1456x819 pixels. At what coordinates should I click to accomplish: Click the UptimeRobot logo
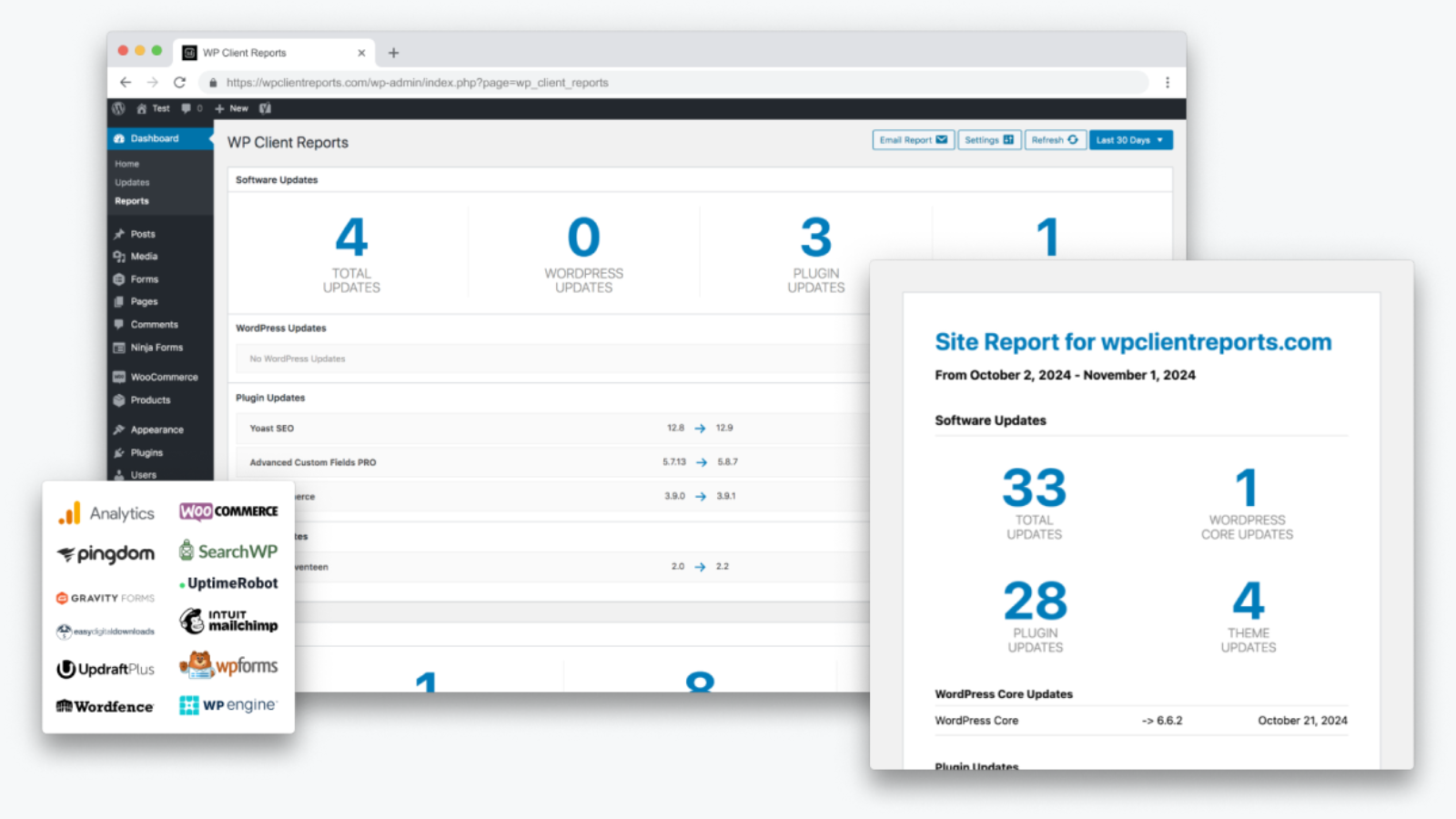[x=228, y=583]
